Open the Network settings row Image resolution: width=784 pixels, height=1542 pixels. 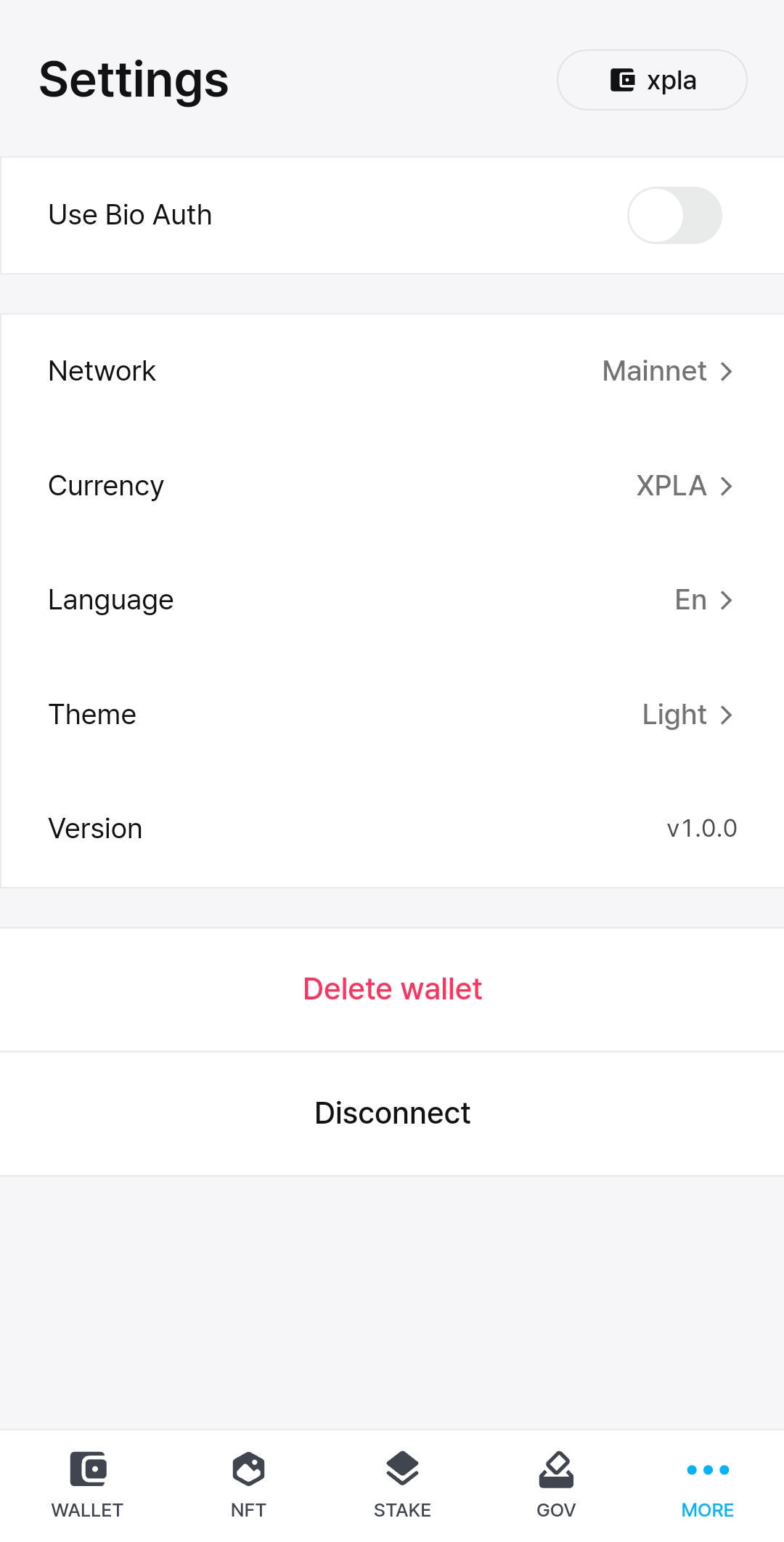point(392,372)
